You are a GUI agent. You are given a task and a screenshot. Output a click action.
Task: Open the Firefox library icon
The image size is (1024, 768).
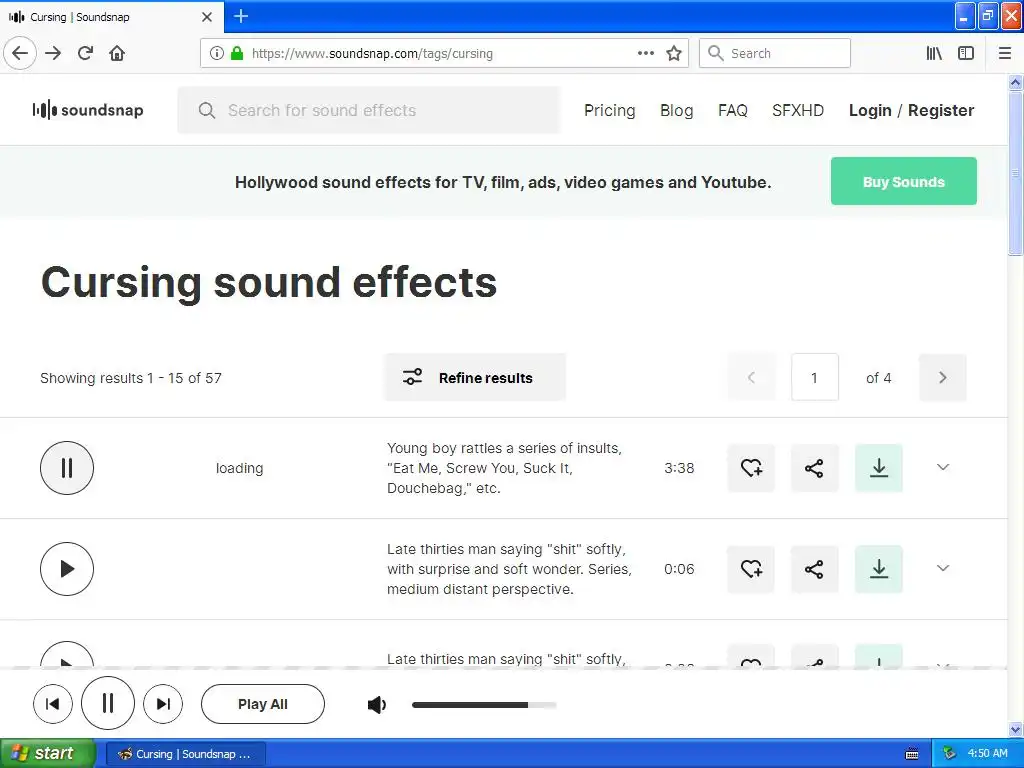[x=934, y=53]
